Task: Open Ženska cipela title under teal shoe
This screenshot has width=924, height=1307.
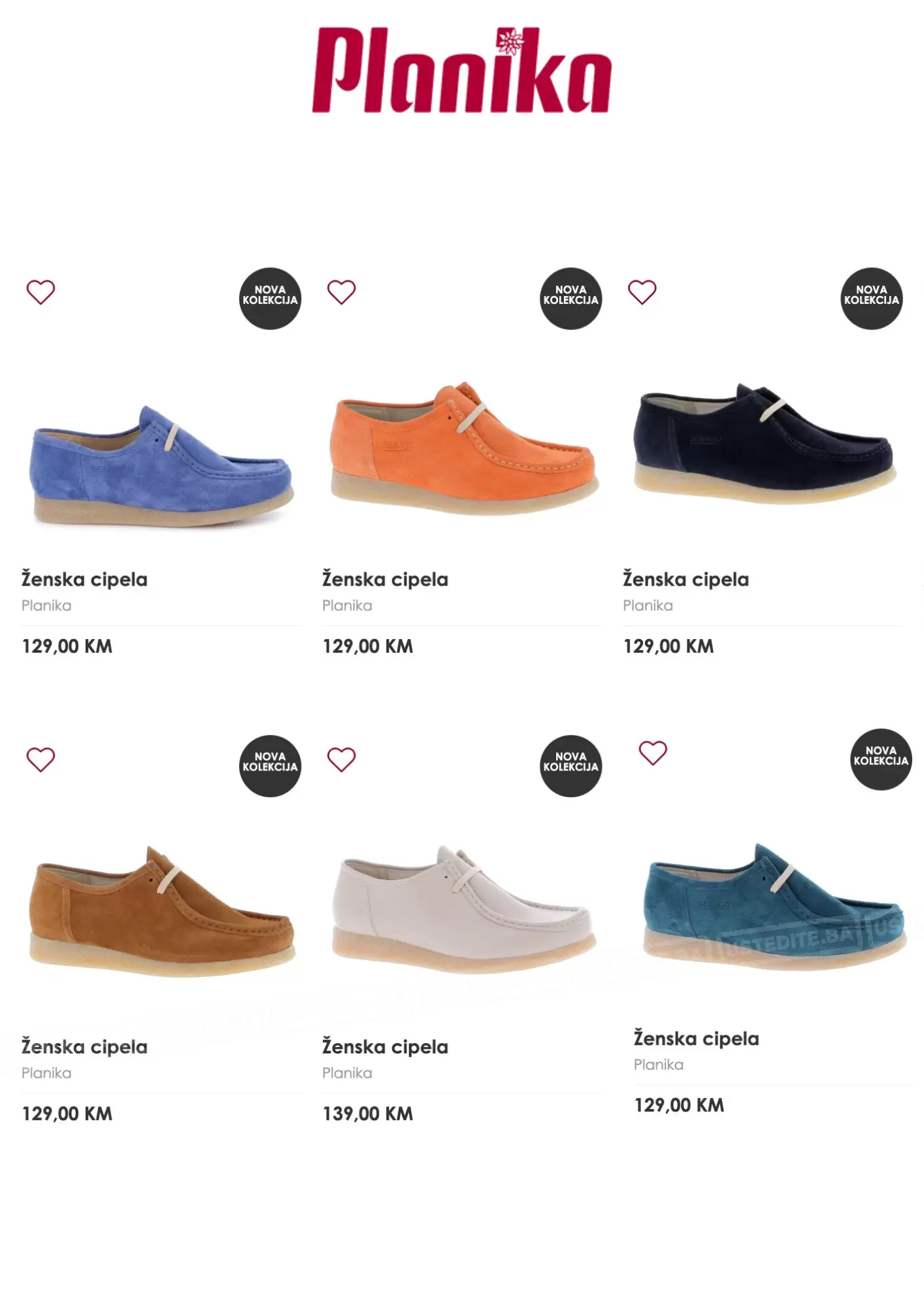Action: (696, 1038)
